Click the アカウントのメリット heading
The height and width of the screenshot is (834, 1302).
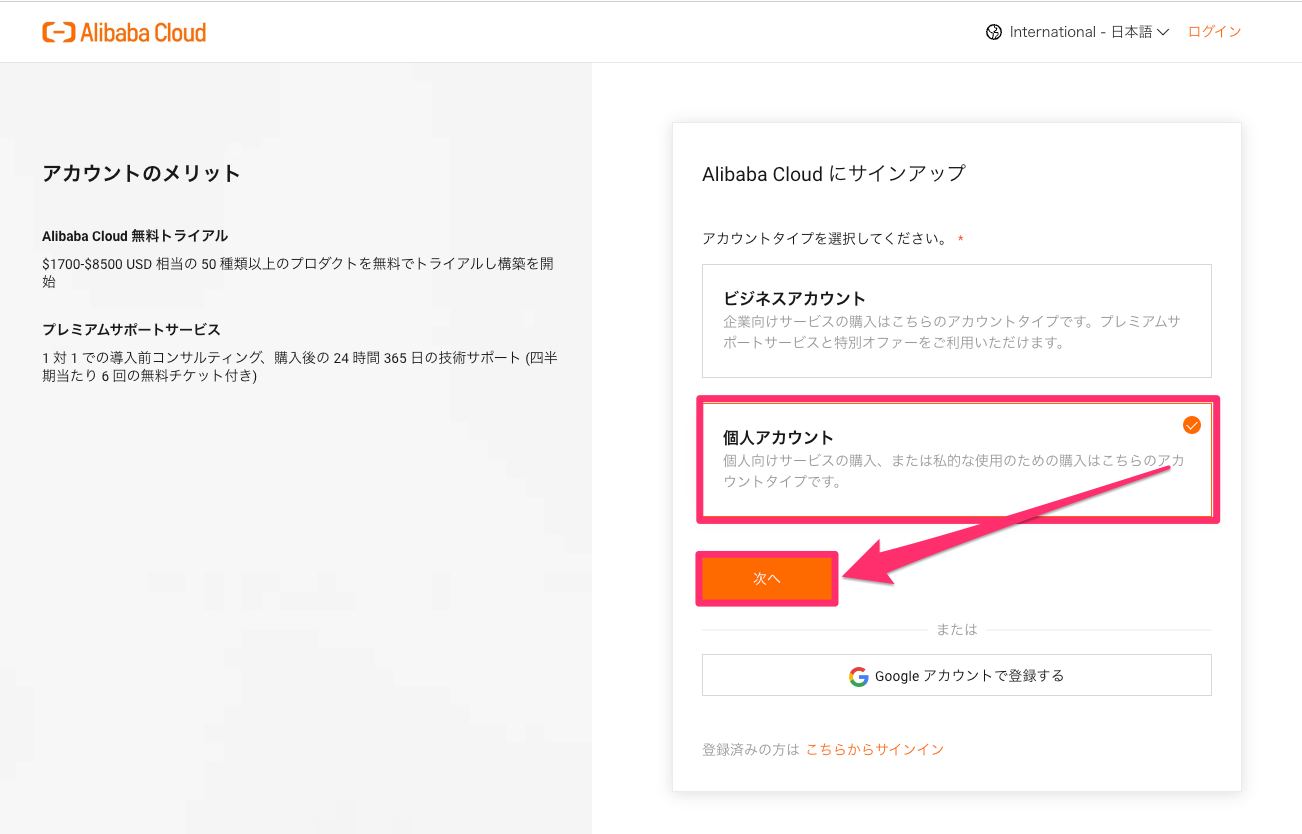click(x=142, y=173)
